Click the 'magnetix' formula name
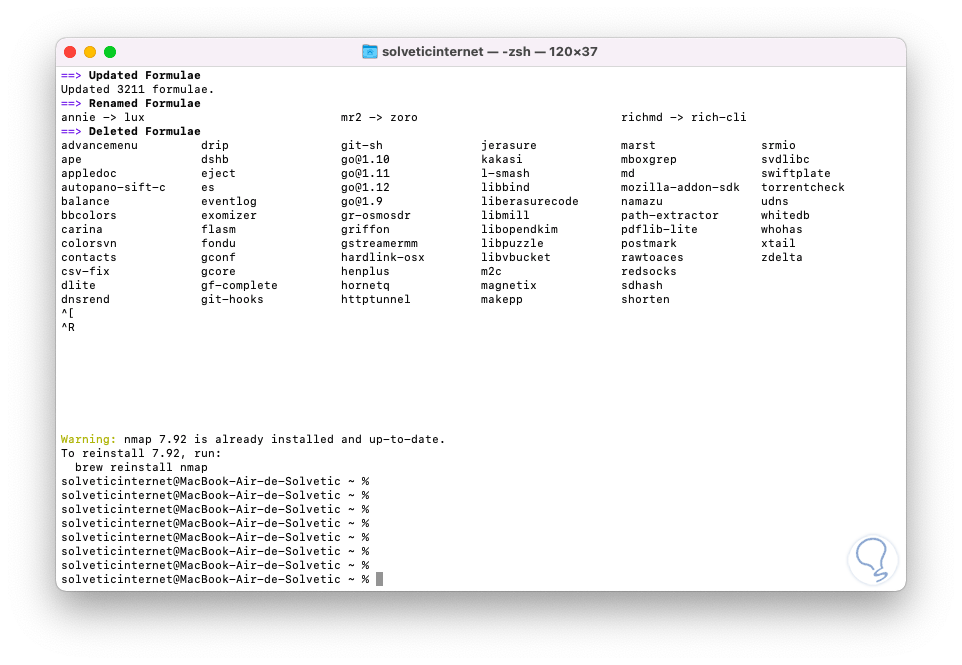Image resolution: width=962 pixels, height=665 pixels. (x=509, y=285)
